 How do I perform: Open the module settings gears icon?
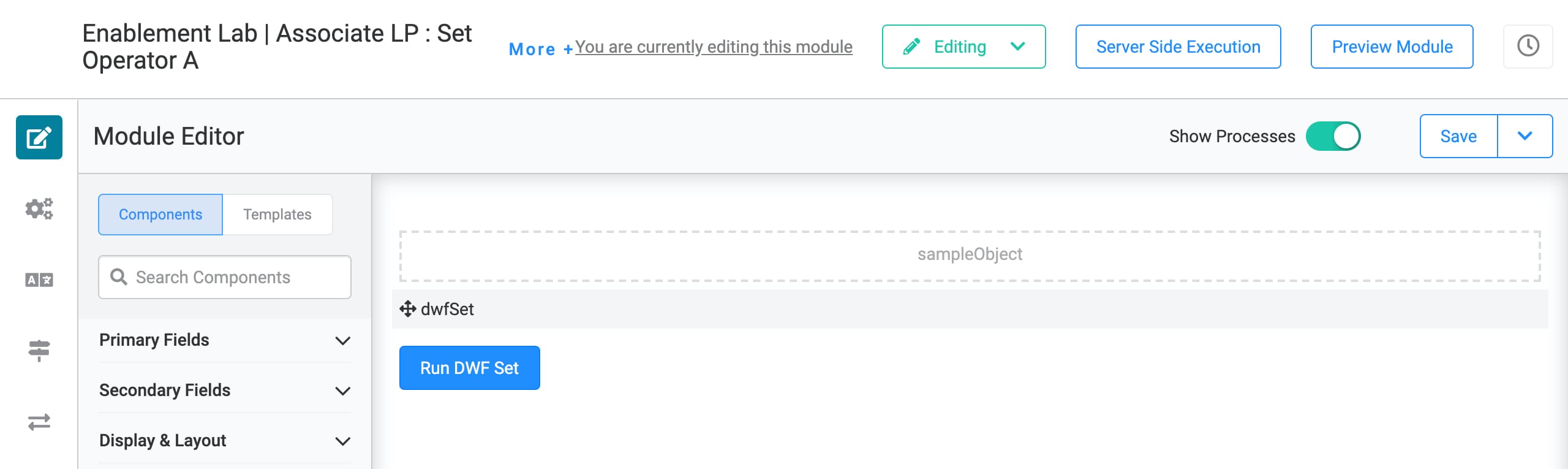[x=39, y=209]
